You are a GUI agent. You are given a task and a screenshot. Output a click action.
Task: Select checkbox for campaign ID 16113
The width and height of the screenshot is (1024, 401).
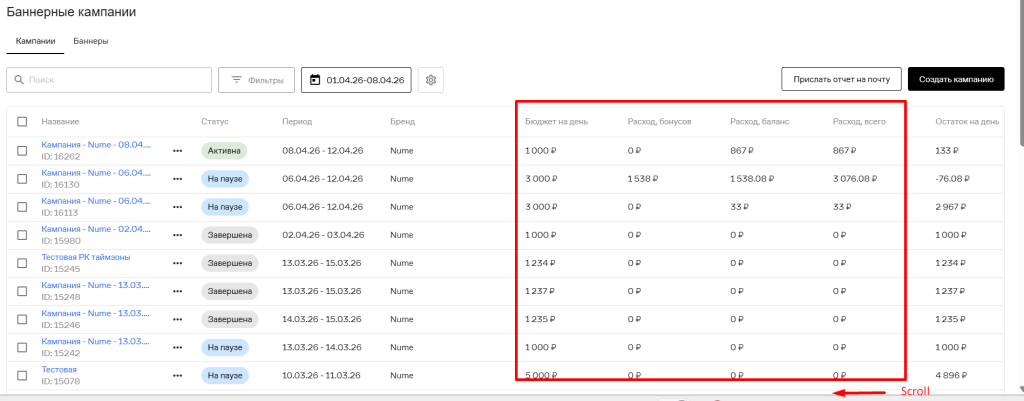(22, 207)
